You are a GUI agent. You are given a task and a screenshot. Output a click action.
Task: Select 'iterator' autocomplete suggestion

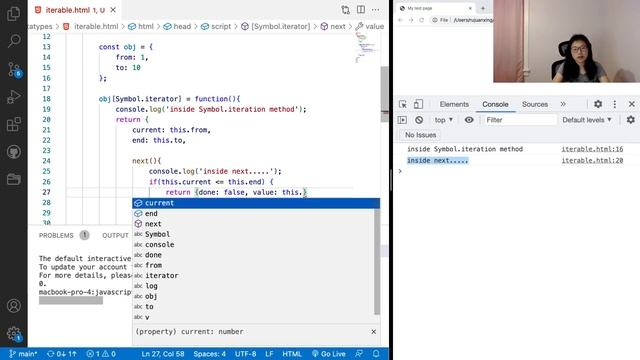[253, 276]
